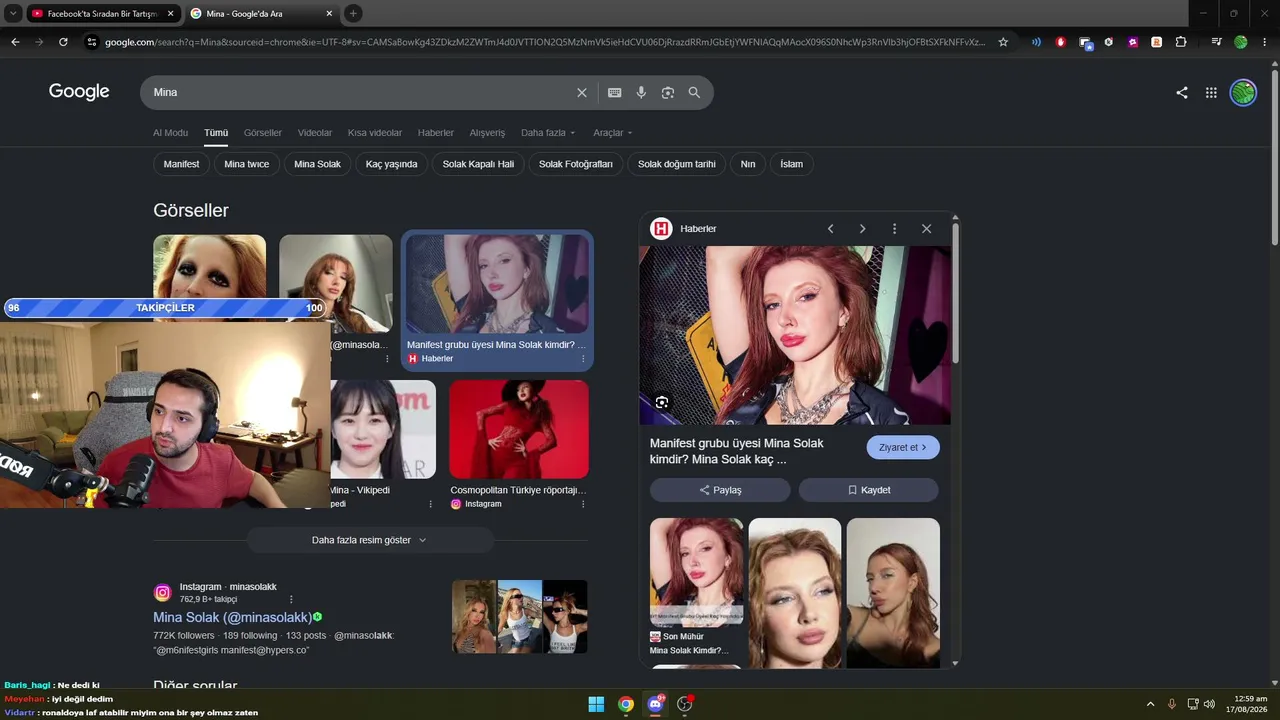This screenshot has width=1280, height=720.
Task: Click the Manifest suggestion chip
Action: point(181,164)
